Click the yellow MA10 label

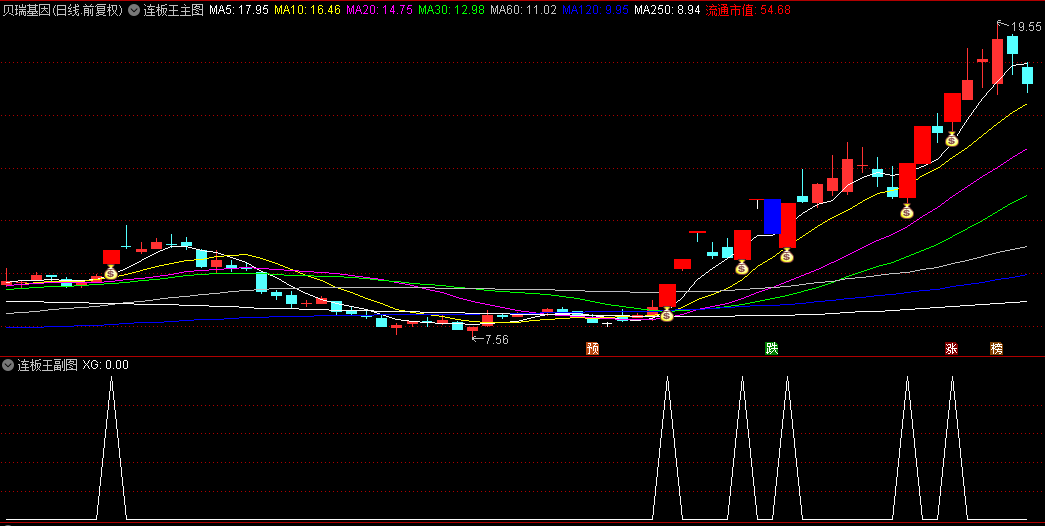[307, 10]
